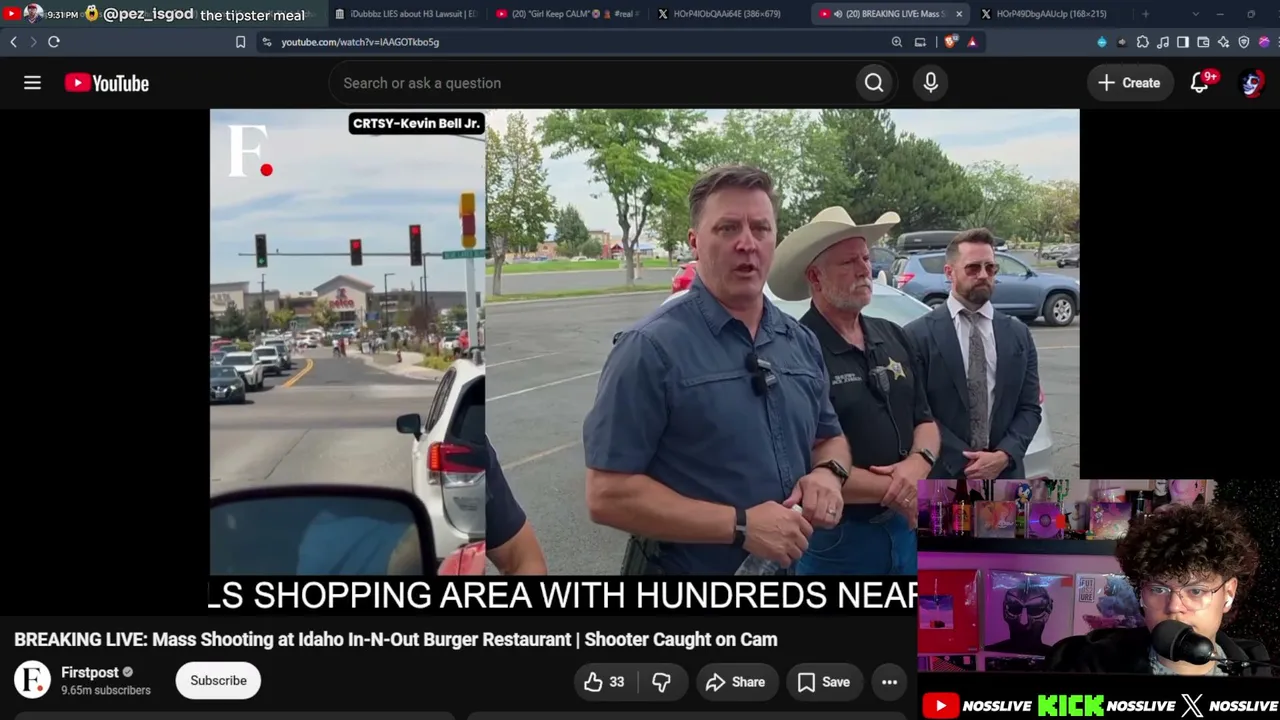
Task: Subscribe to the Firstpost channel
Action: point(218,681)
